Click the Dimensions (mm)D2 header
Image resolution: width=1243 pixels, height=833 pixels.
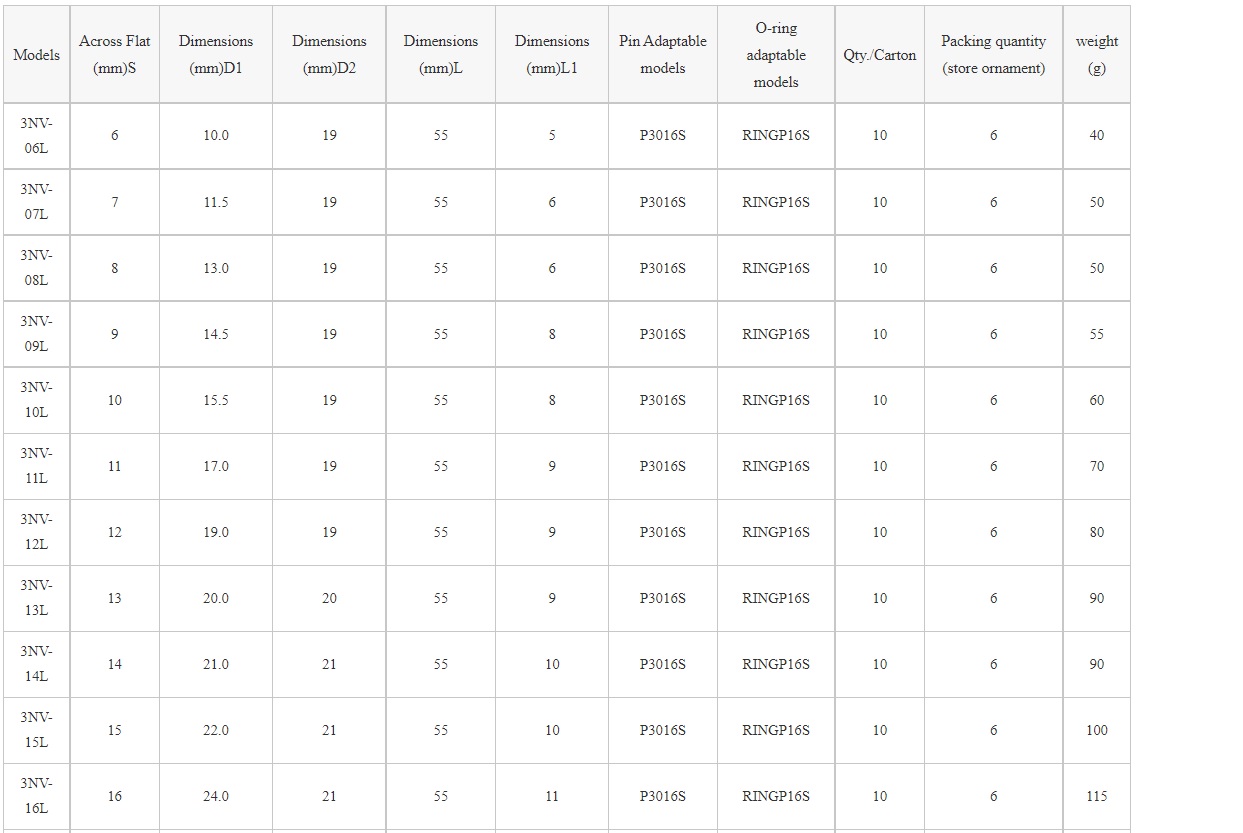tap(329, 55)
